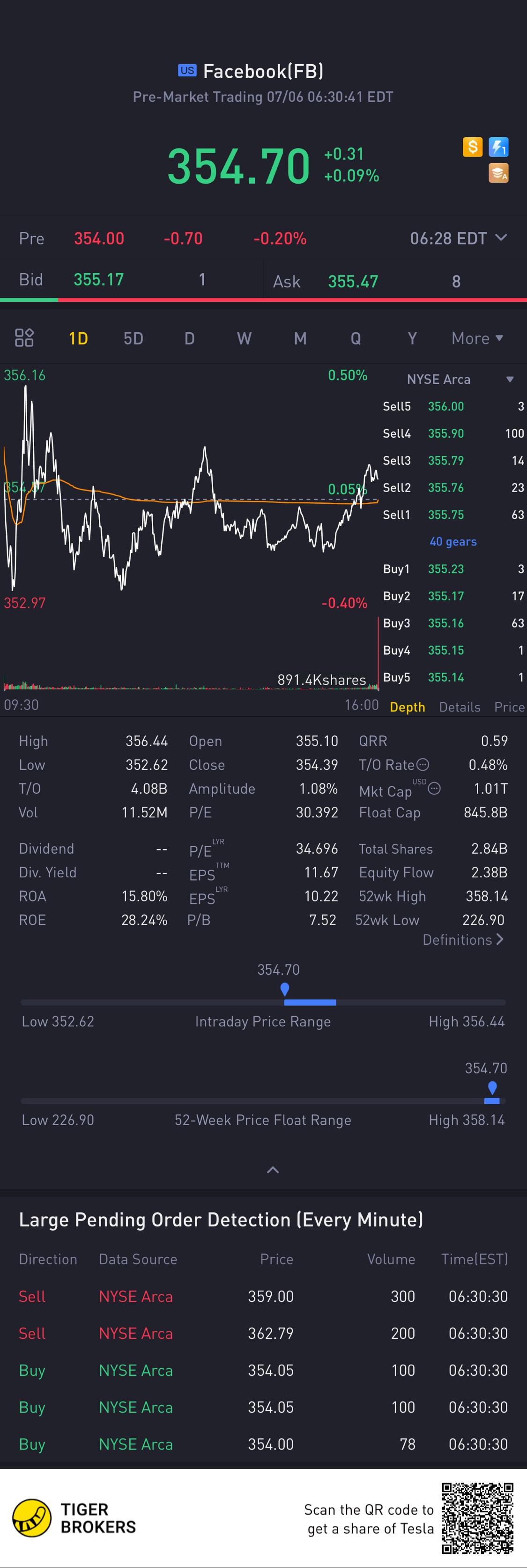
Task: Tap the Bid price 355.17
Action: pos(98,279)
